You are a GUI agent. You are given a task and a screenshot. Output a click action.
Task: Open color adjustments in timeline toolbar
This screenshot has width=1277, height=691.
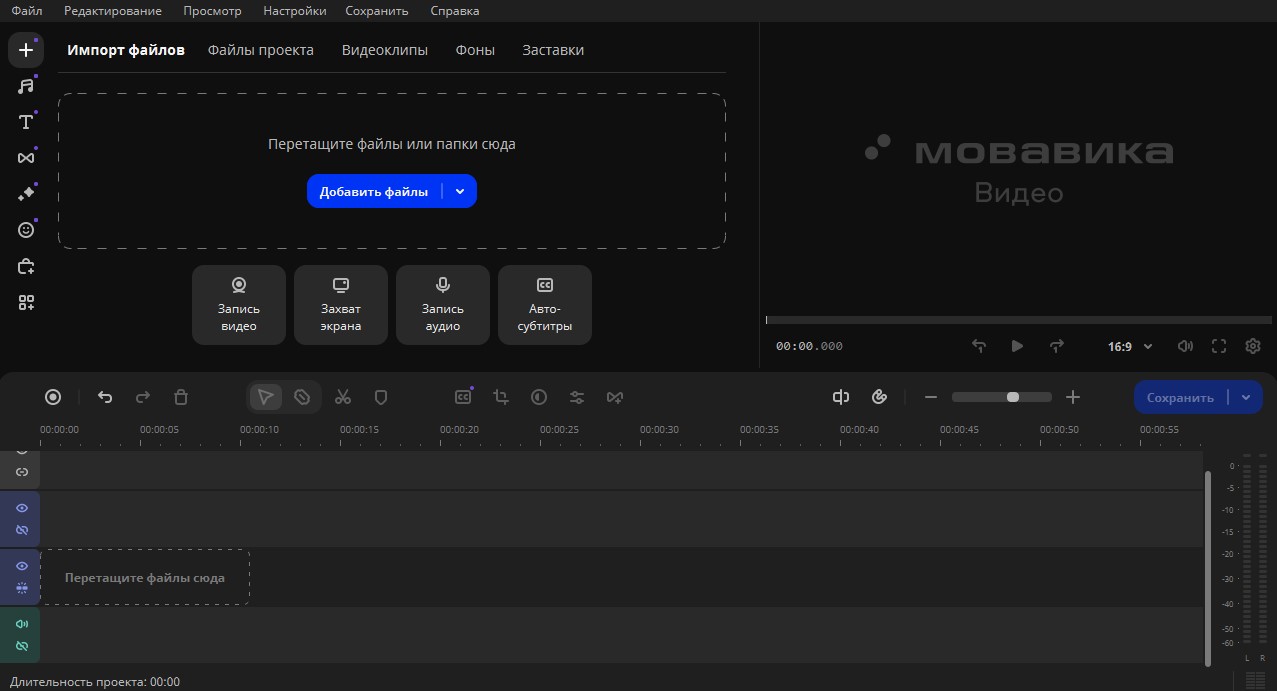(539, 397)
